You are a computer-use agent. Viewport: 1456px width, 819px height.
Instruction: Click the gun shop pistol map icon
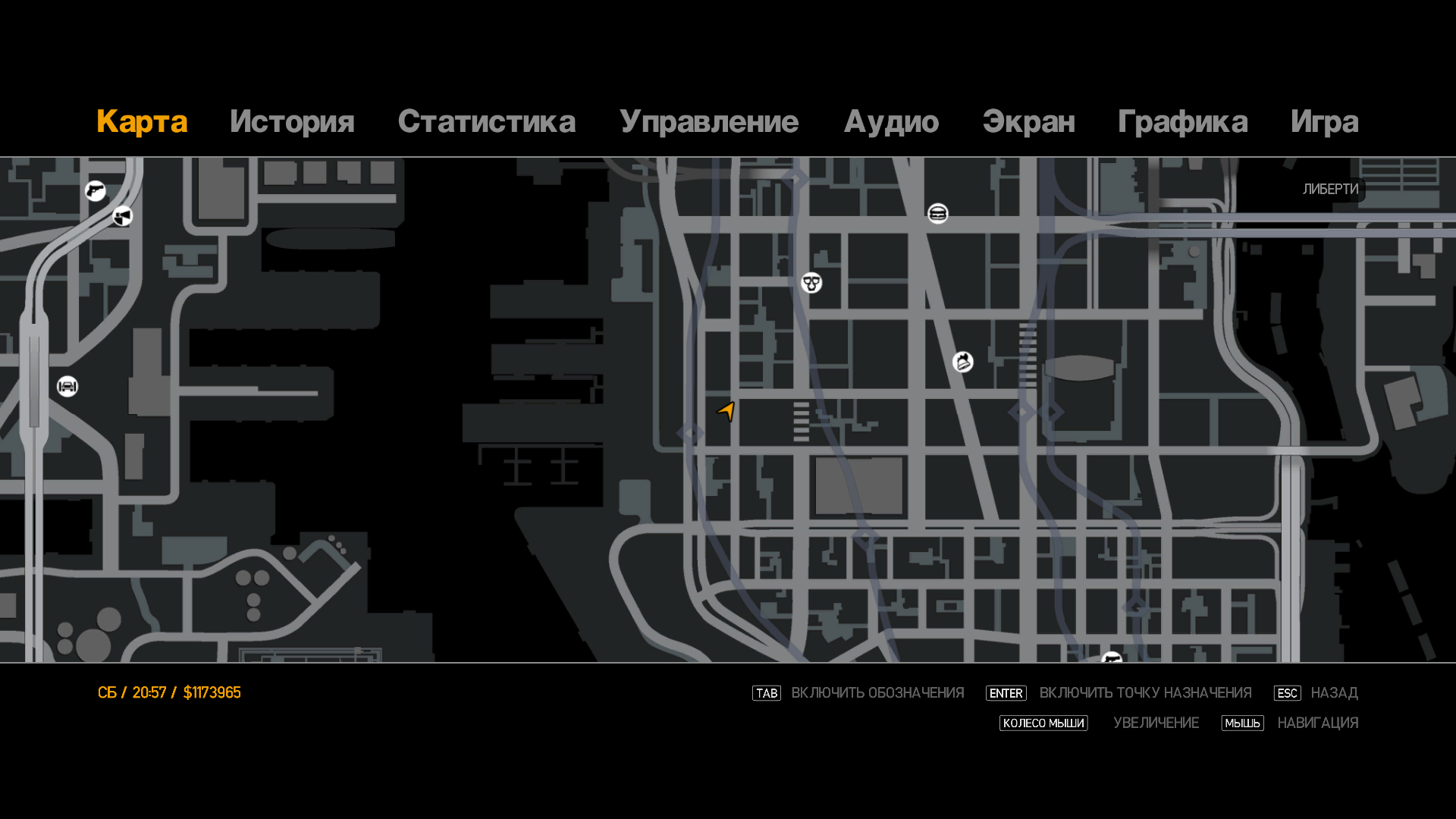[96, 190]
